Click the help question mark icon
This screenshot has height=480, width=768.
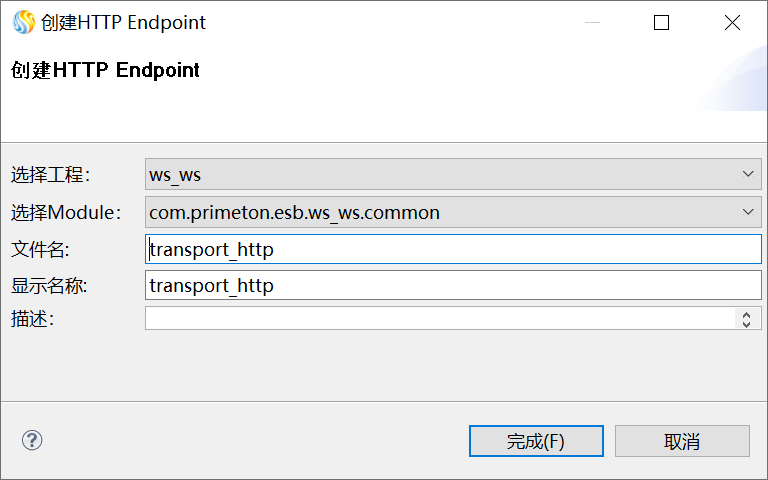pyautogui.click(x=32, y=440)
